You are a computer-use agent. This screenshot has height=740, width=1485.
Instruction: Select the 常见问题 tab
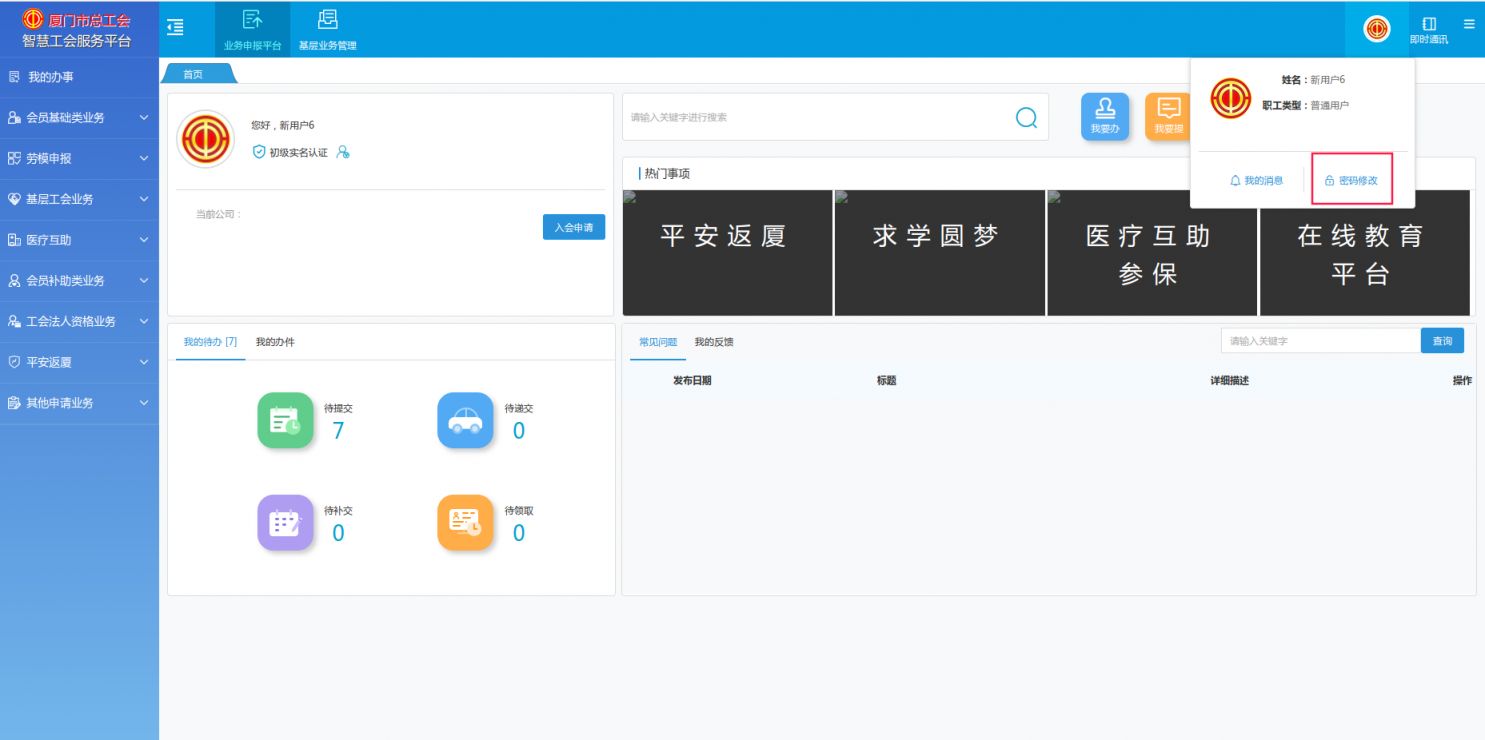[658, 342]
